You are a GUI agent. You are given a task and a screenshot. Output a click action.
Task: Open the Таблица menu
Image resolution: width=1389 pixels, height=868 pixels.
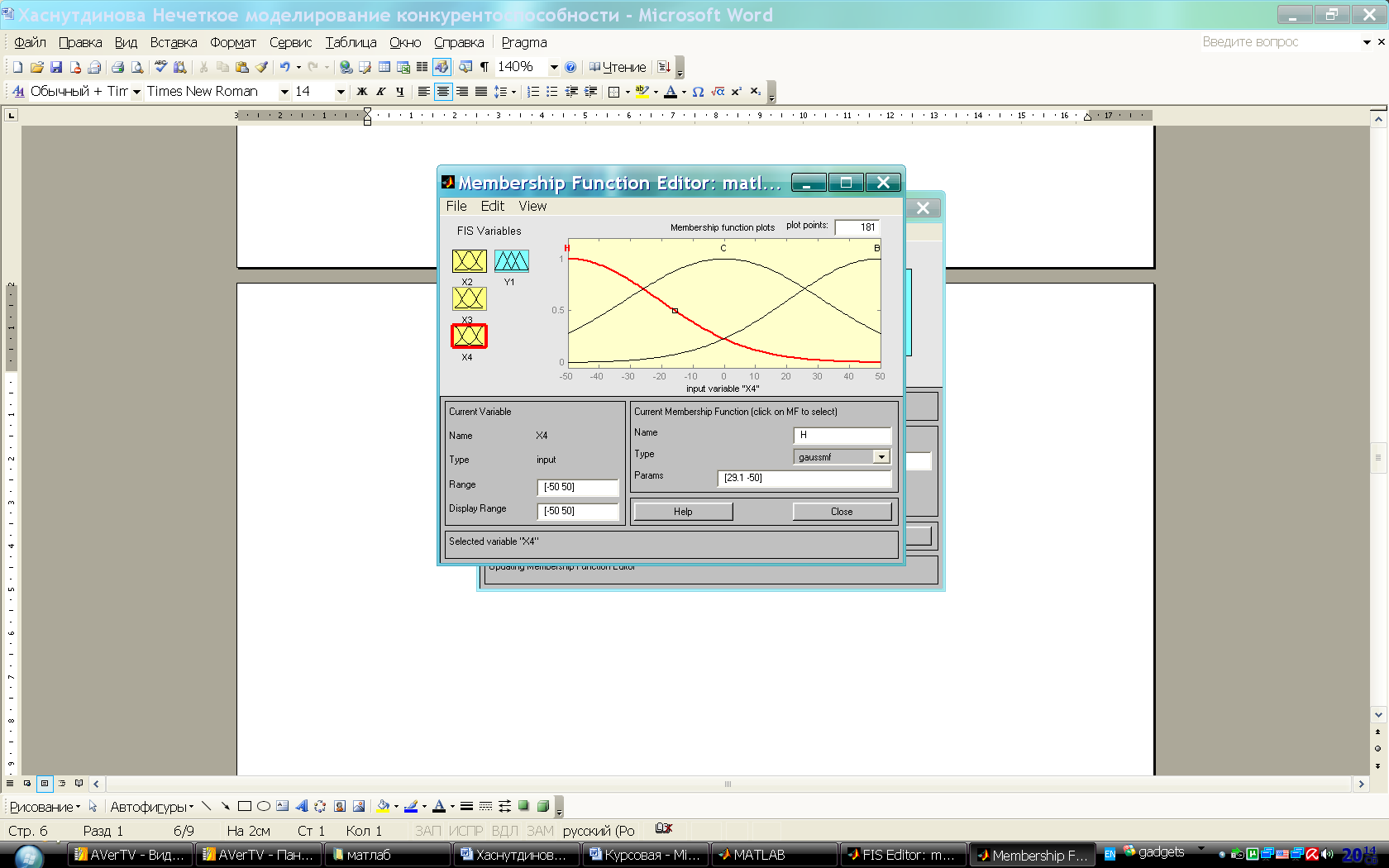(x=351, y=42)
